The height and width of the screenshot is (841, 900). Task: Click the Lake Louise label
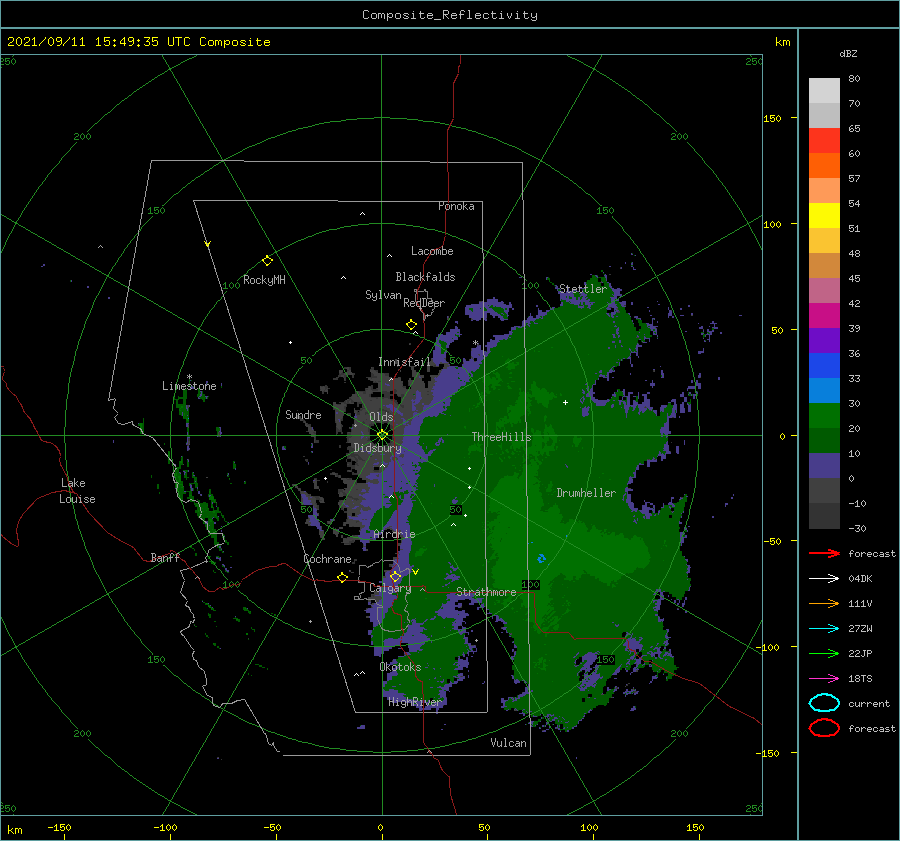77,491
